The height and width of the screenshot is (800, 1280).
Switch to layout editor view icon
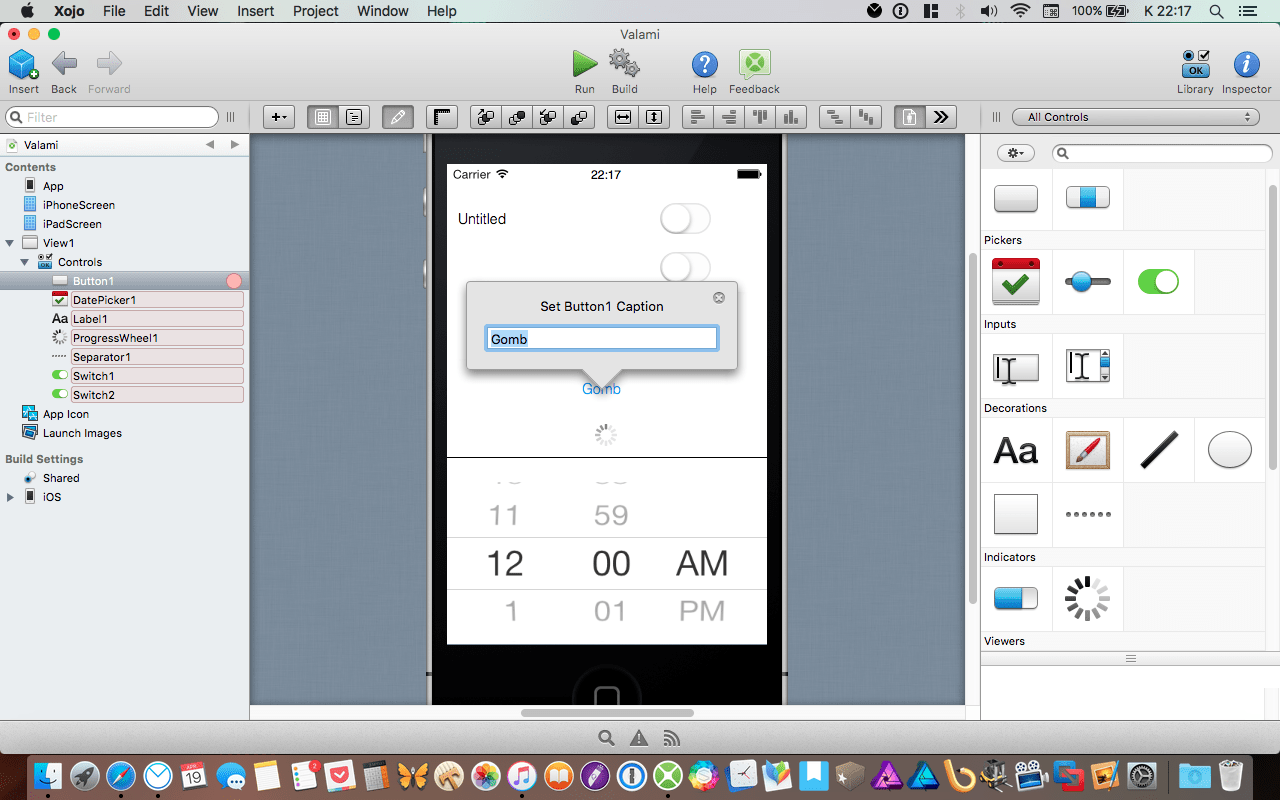pyautogui.click(x=323, y=117)
